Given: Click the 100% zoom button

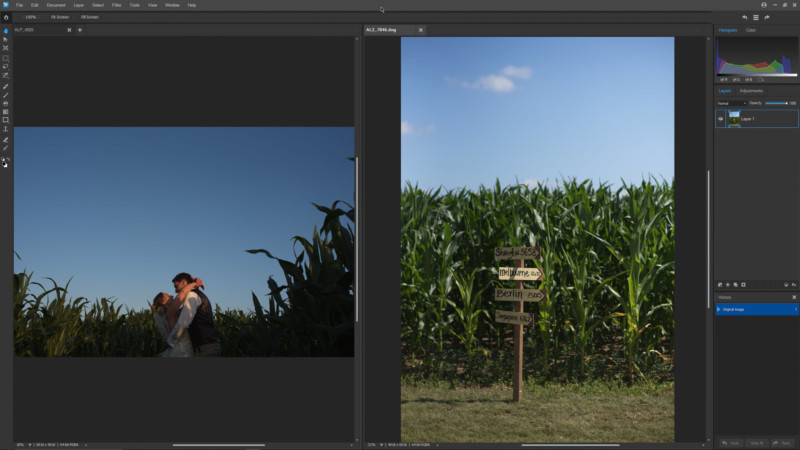Looking at the screenshot, I should point(30,17).
